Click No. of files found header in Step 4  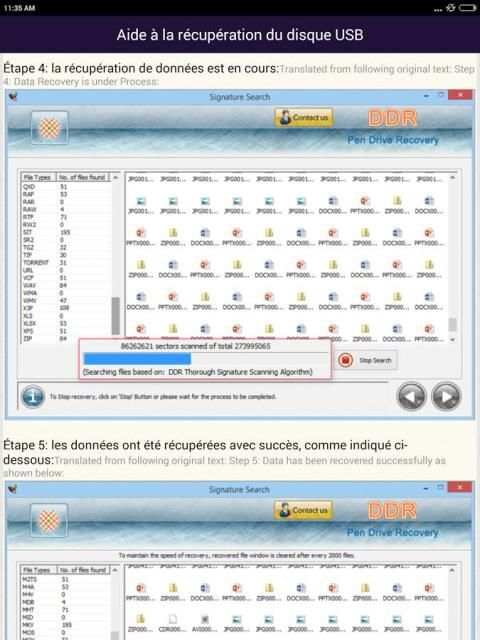pyautogui.click(x=82, y=178)
